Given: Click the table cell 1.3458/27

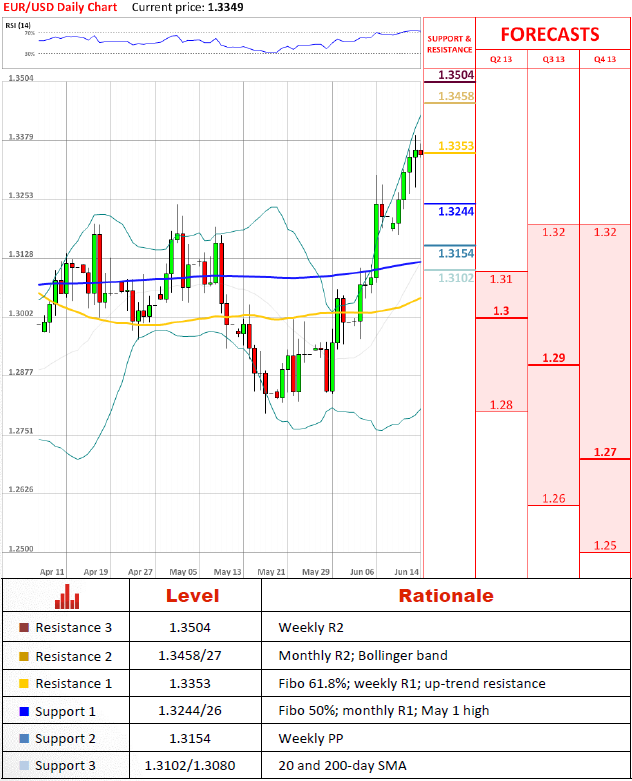Looking at the screenshot, I should [x=190, y=655].
